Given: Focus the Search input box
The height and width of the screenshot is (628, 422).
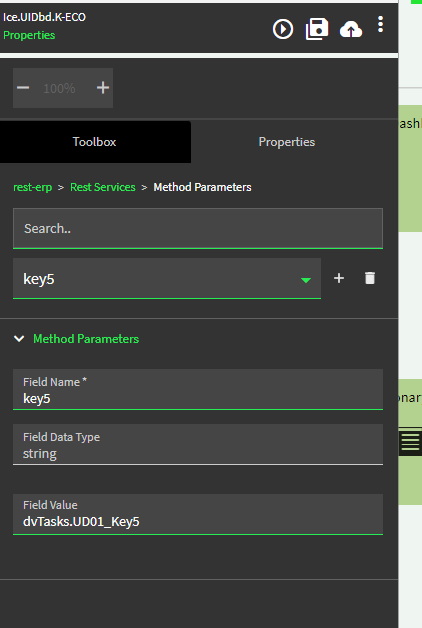Looking at the screenshot, I should [x=198, y=229].
